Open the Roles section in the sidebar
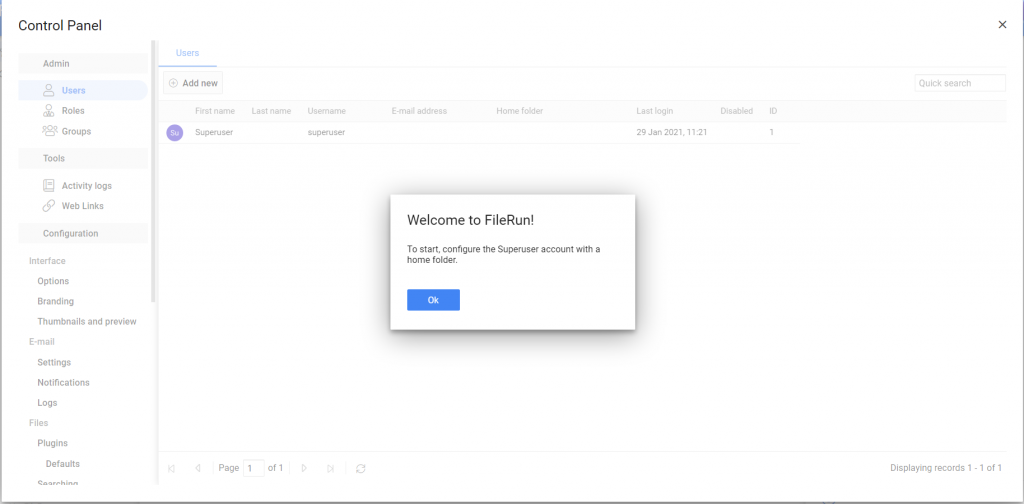 [x=73, y=110]
